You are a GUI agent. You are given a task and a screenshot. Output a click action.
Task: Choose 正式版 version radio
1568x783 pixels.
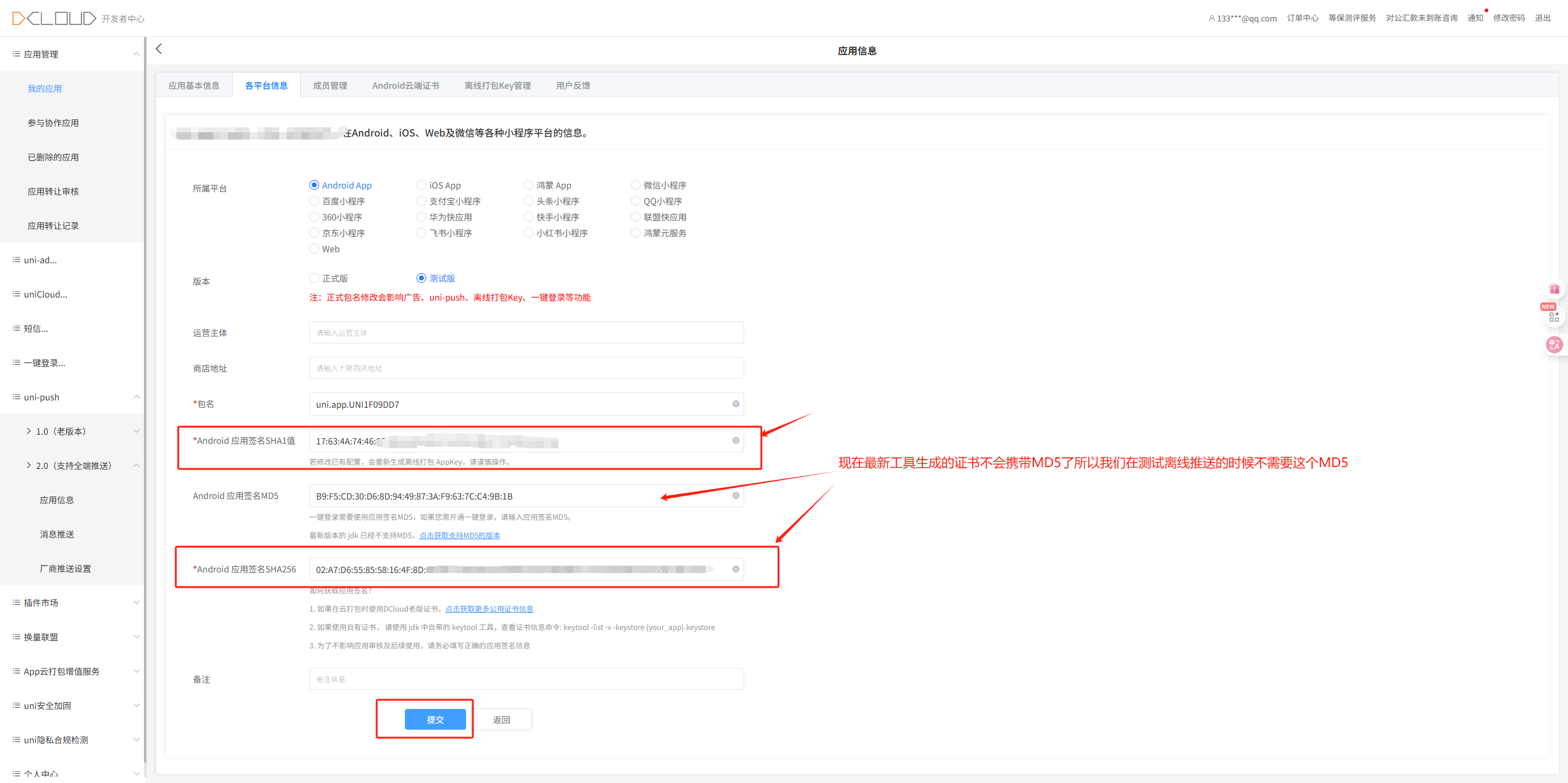(314, 278)
